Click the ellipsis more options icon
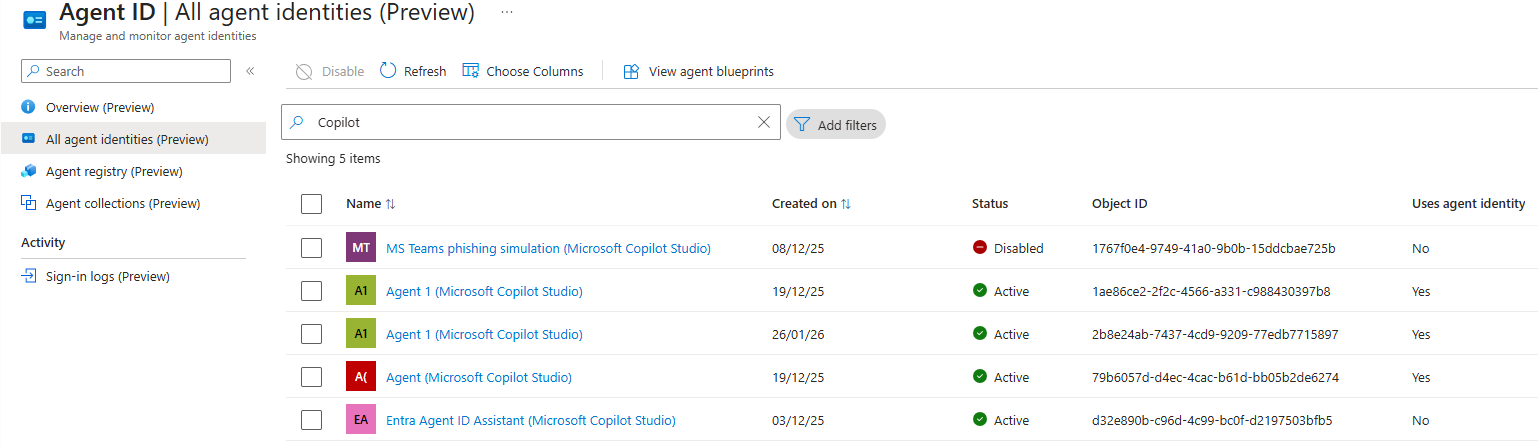This screenshot has width=1538, height=444. click(x=507, y=12)
